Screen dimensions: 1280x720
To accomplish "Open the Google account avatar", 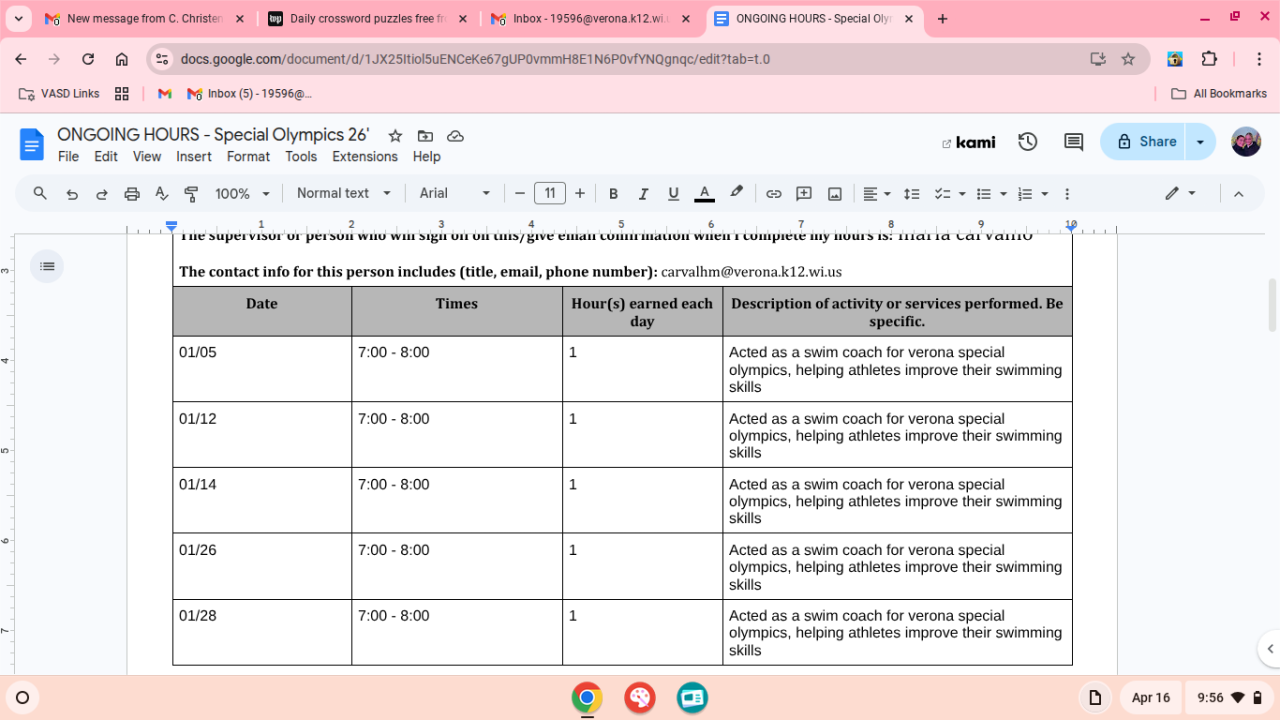I will 1246,142.
